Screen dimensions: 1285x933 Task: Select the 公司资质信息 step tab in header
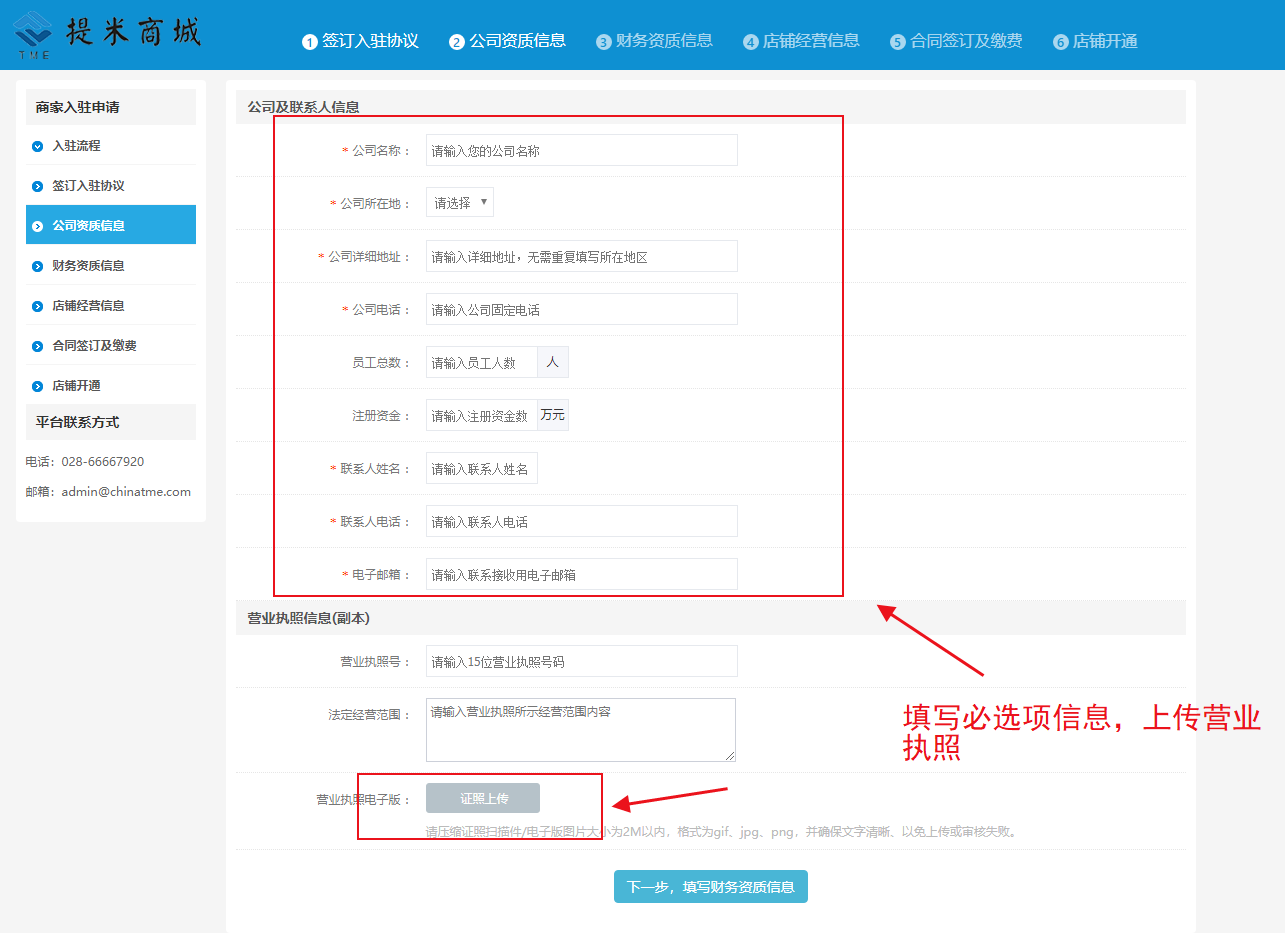pos(508,41)
